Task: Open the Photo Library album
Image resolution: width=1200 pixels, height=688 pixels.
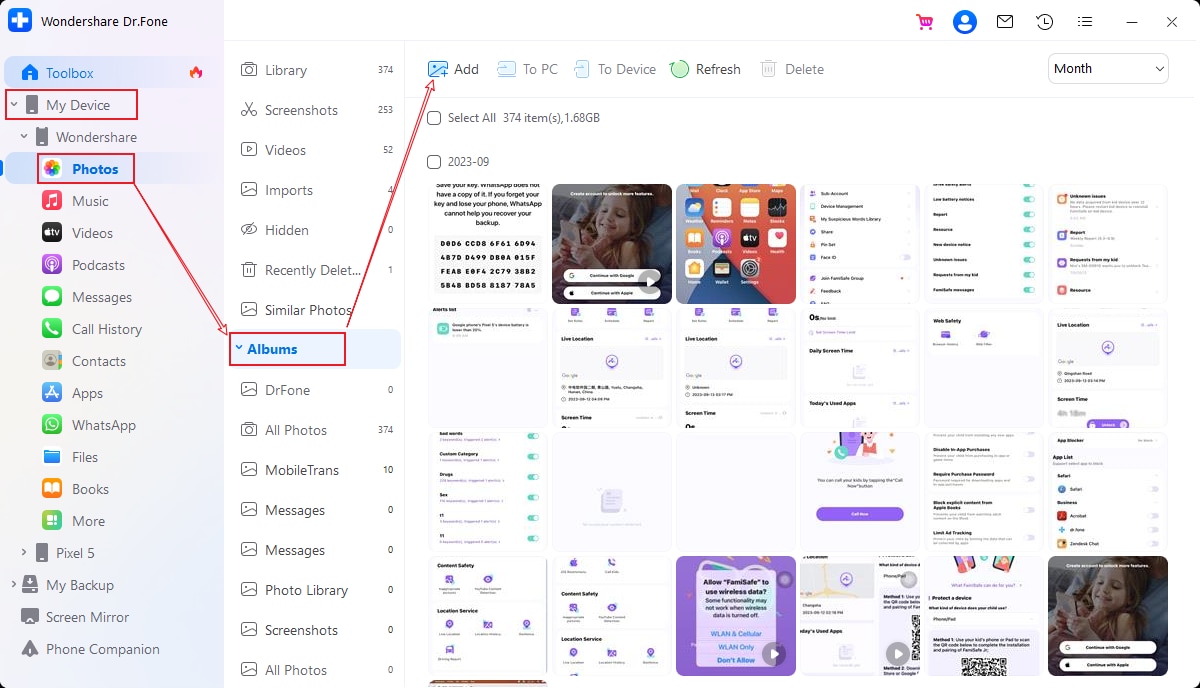Action: [316, 590]
